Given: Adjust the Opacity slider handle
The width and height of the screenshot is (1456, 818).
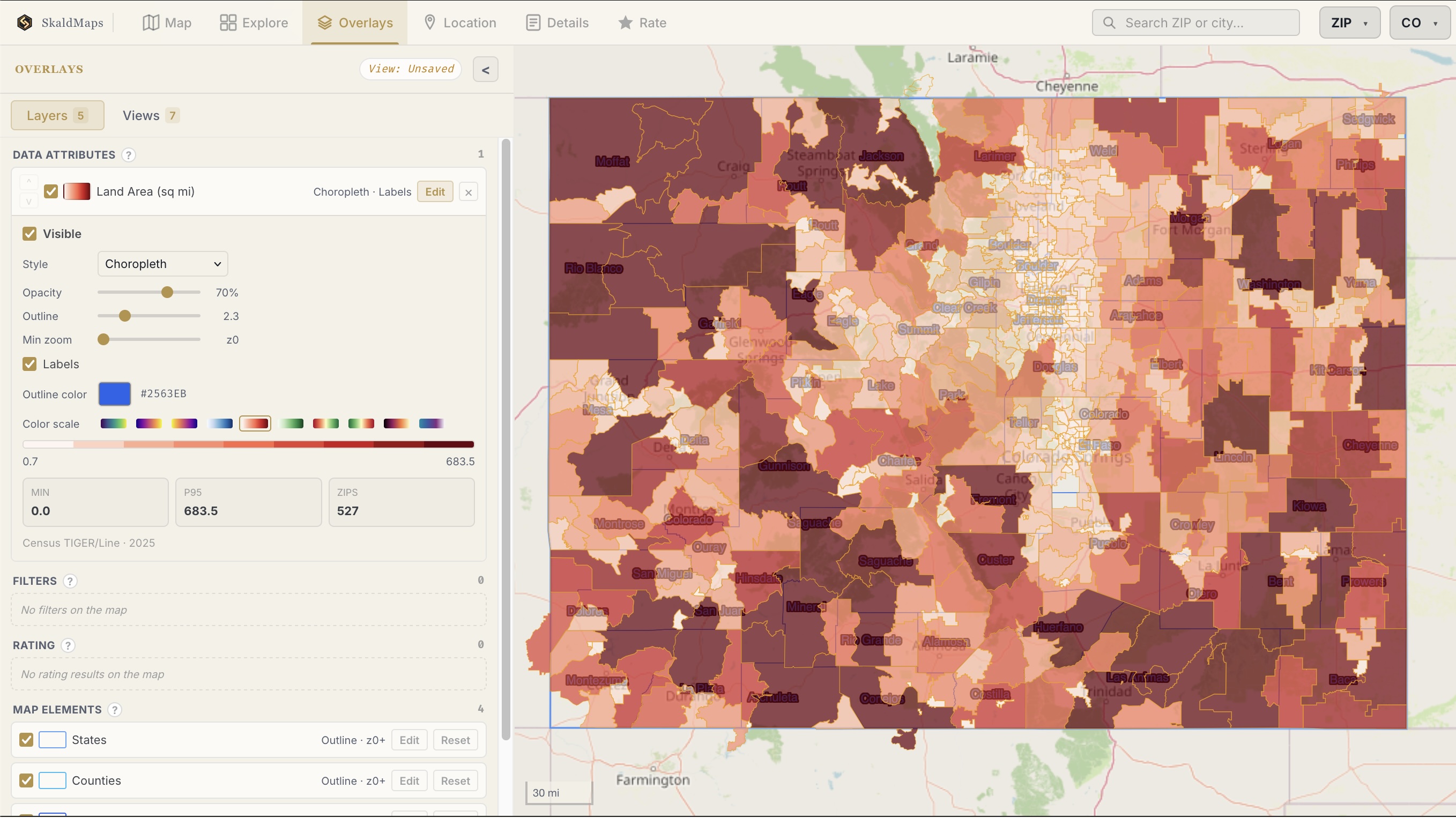Looking at the screenshot, I should tap(167, 292).
